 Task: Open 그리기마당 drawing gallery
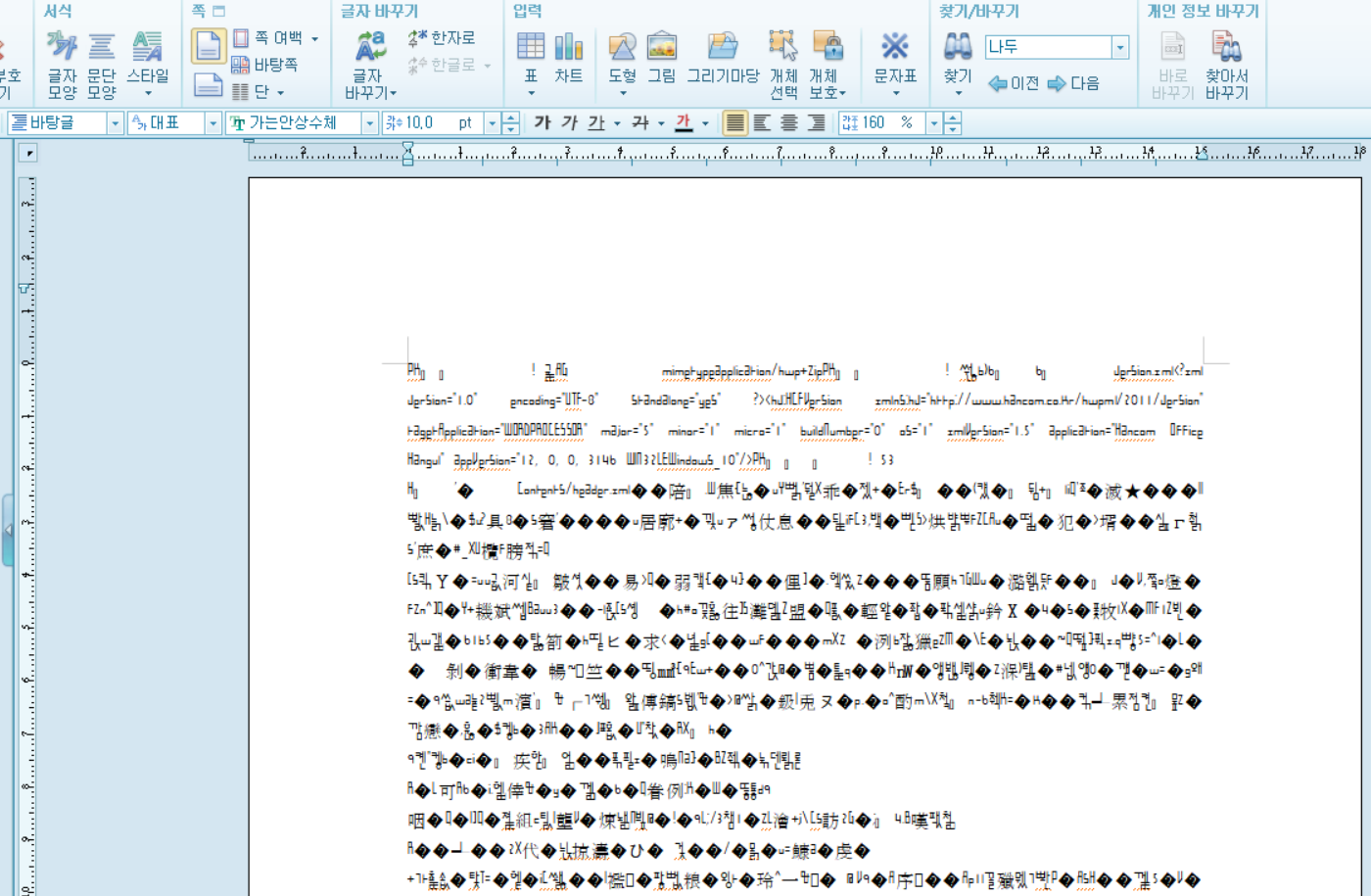click(723, 59)
